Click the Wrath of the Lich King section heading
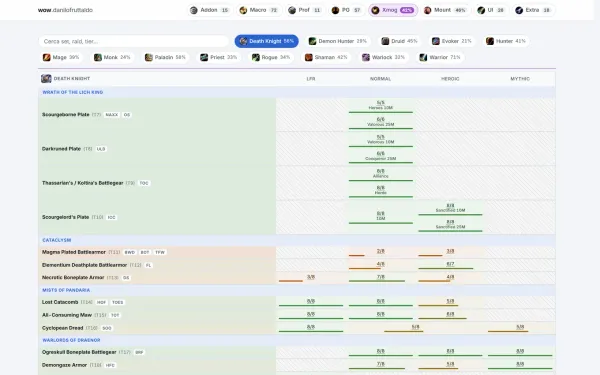The image size is (600, 375). pyautogui.click(x=73, y=92)
